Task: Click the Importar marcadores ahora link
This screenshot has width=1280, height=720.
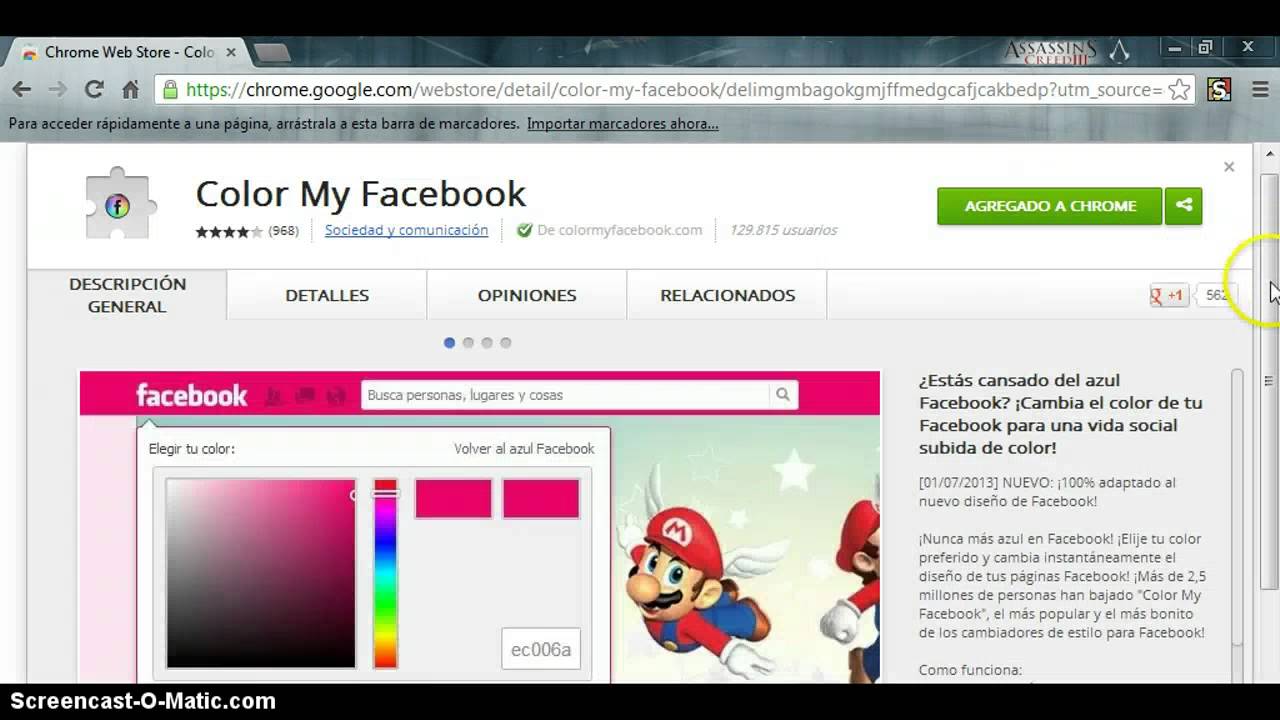Action: pos(623,124)
